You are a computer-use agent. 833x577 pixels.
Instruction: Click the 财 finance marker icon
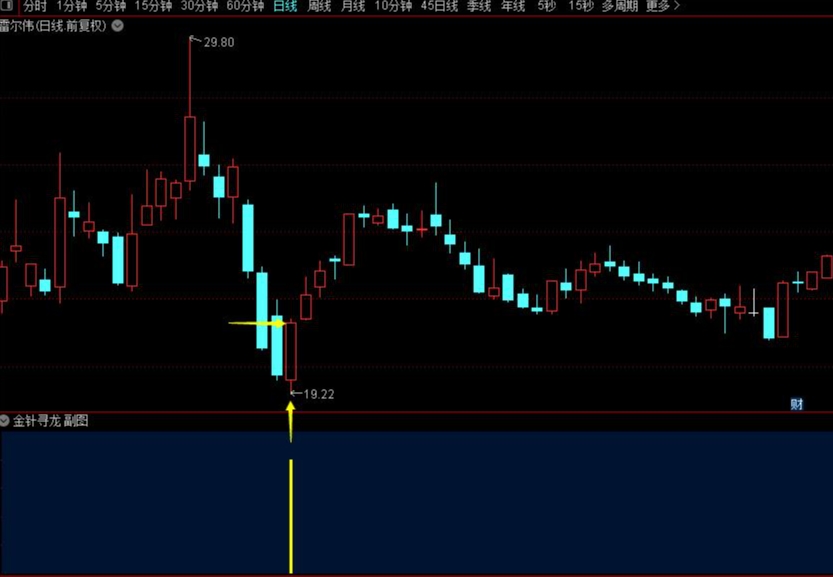pos(796,404)
